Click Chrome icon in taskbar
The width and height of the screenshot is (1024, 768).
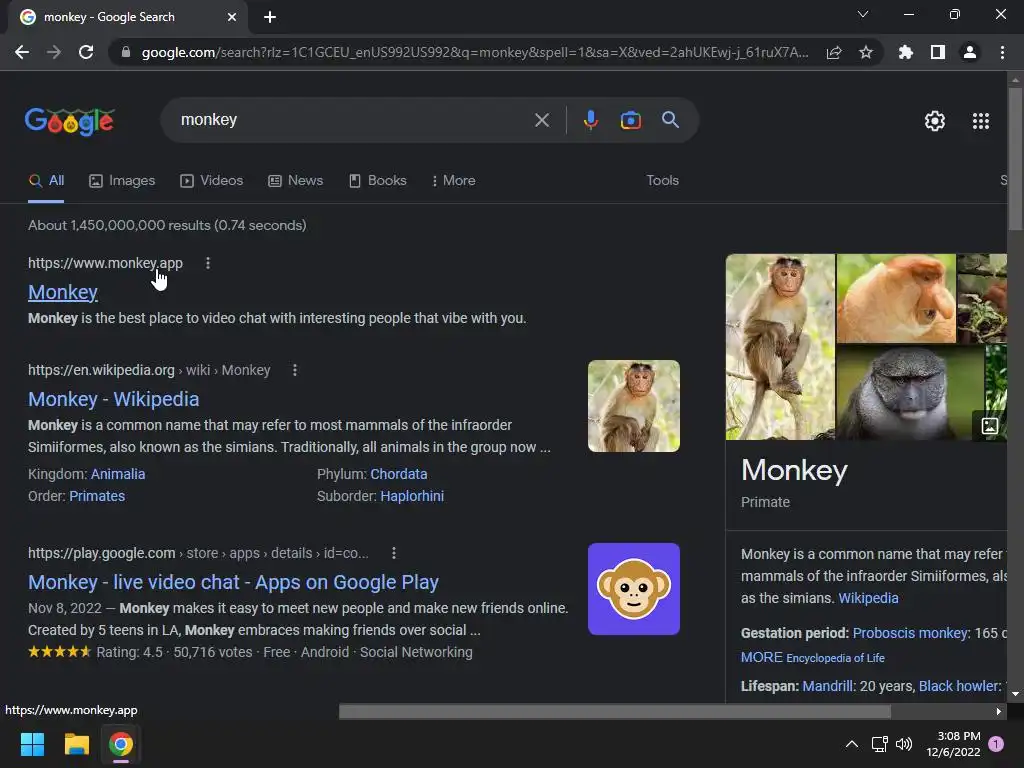[121, 744]
